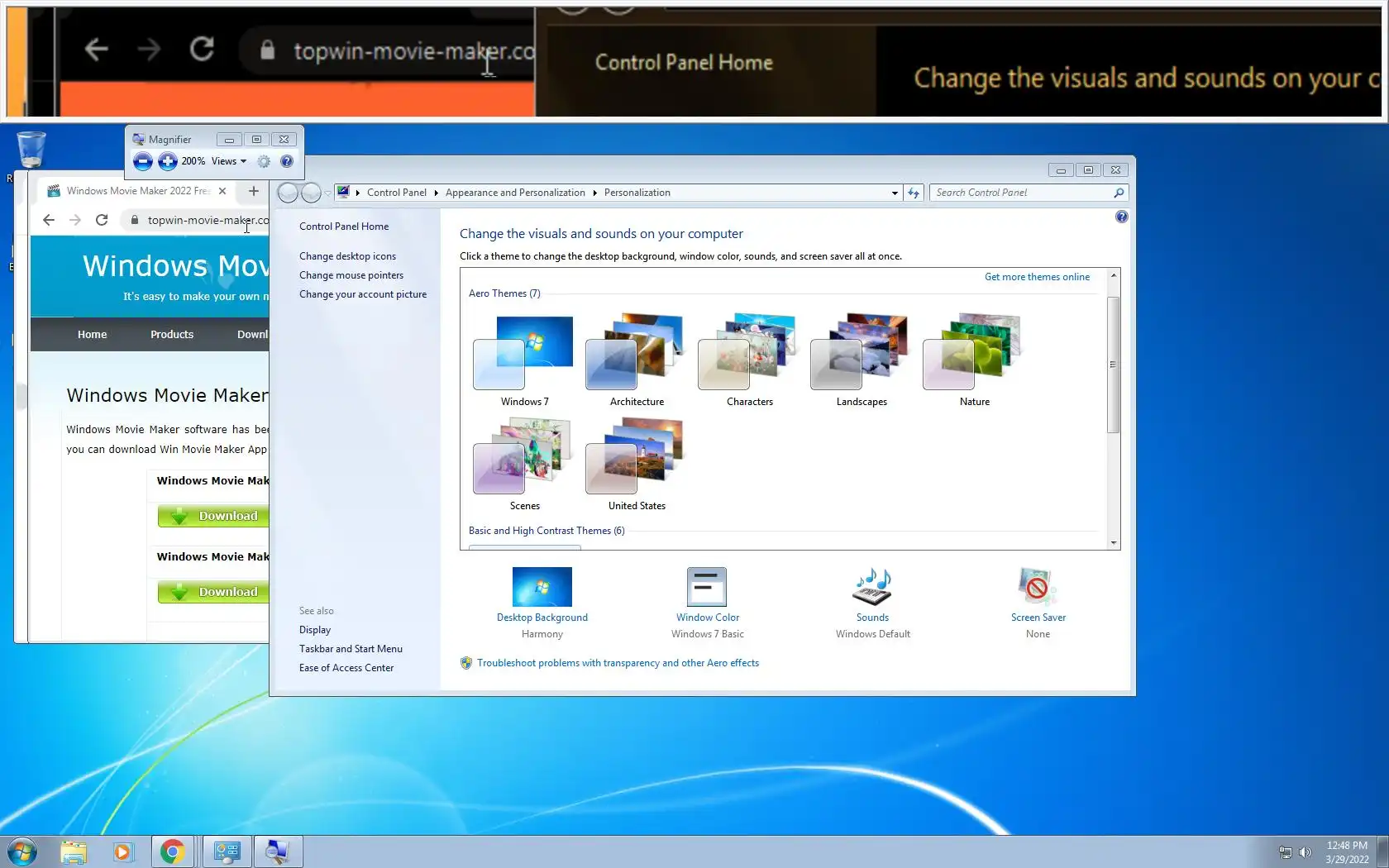Open Taskbar and Start Menu link
The width and height of the screenshot is (1389, 868).
coord(351,649)
